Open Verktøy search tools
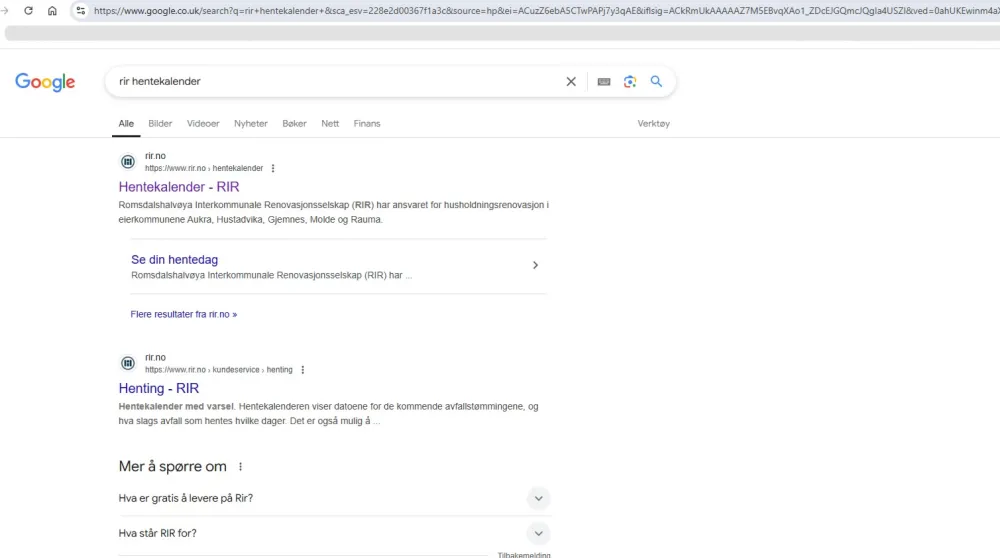This screenshot has height=558, width=1000. pos(653,124)
